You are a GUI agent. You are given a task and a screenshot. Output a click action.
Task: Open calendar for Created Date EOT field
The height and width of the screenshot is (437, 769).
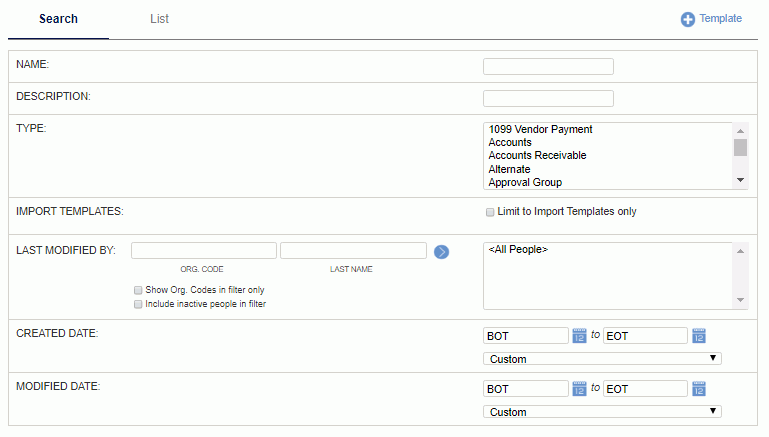tap(699, 336)
